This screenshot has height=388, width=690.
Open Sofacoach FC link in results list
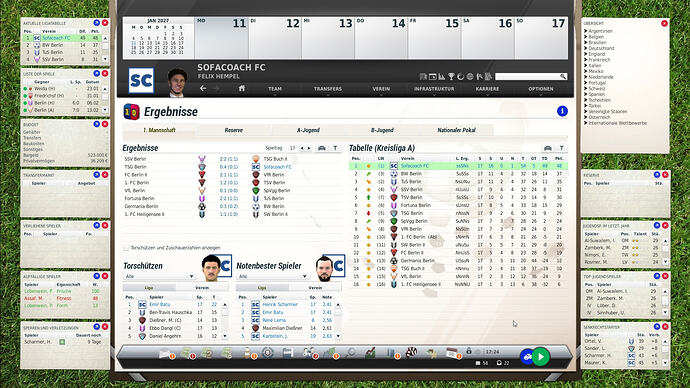(x=277, y=167)
